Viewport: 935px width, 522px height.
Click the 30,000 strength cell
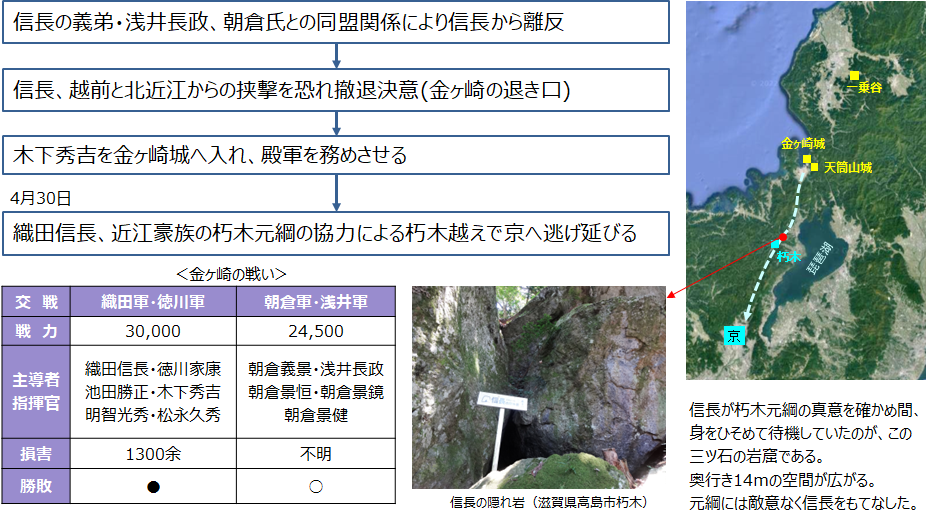click(153, 331)
